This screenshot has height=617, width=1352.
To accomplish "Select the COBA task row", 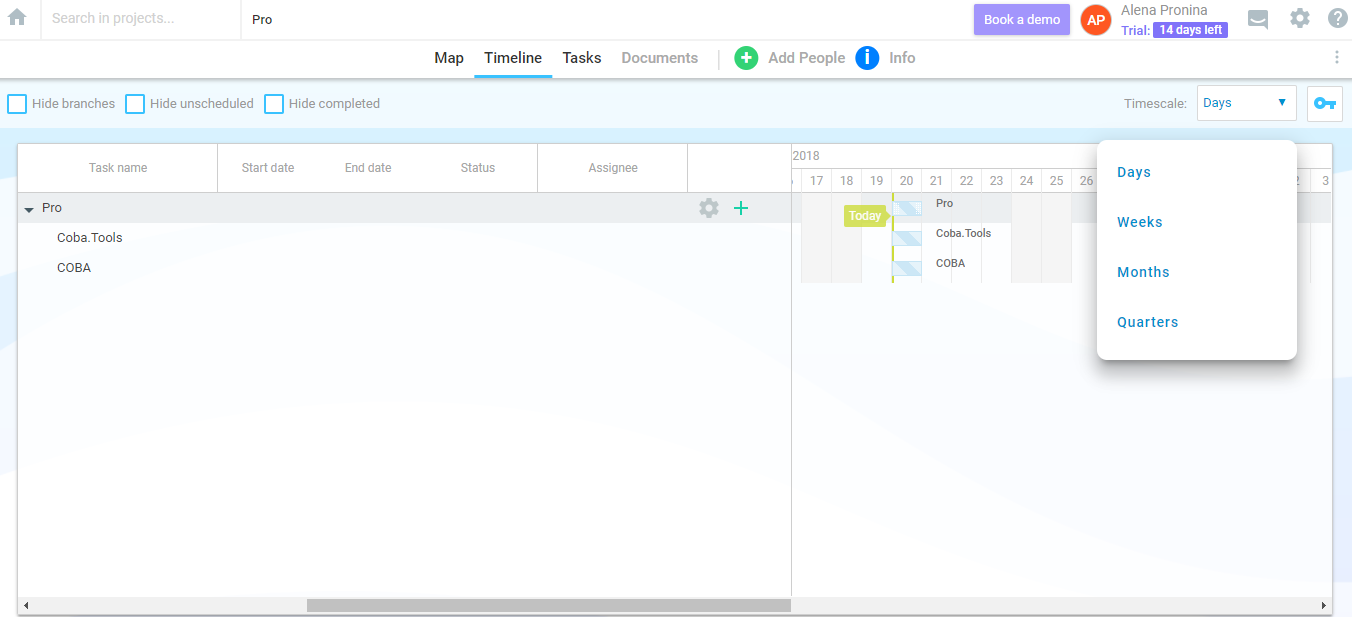I will pos(404,268).
